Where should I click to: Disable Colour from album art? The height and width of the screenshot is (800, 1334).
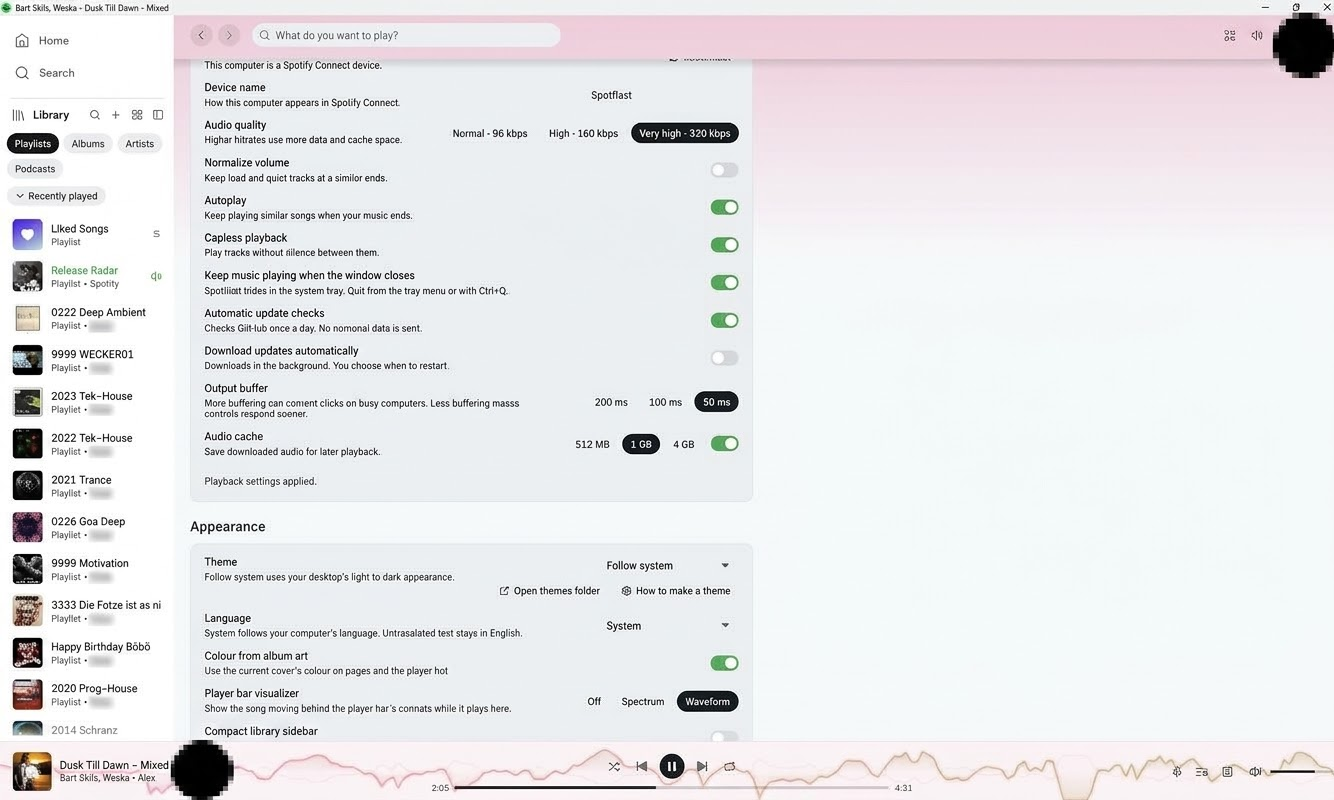[x=724, y=663]
